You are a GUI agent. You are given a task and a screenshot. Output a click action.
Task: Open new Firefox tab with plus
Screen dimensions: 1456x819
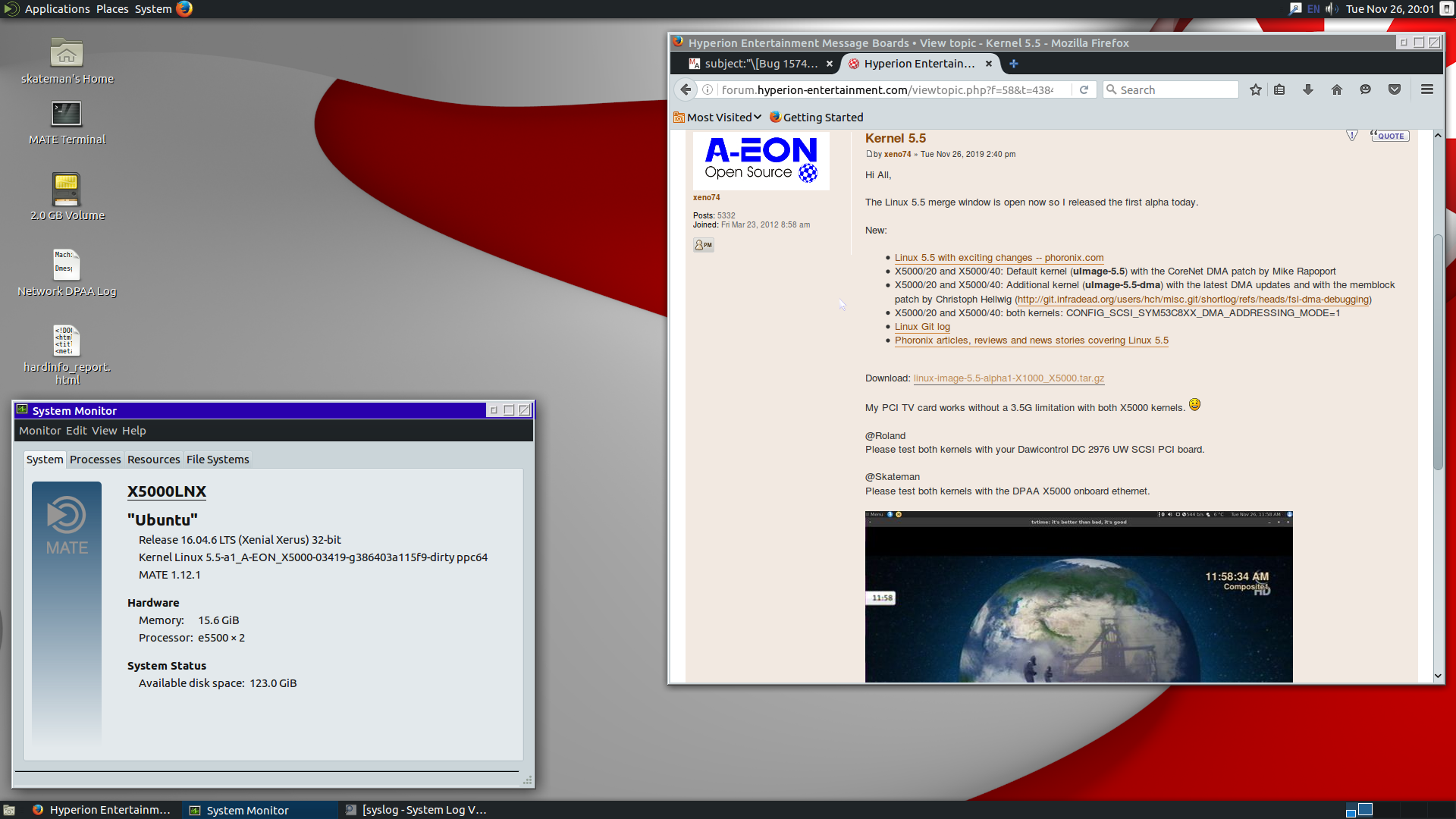pyautogui.click(x=1013, y=64)
